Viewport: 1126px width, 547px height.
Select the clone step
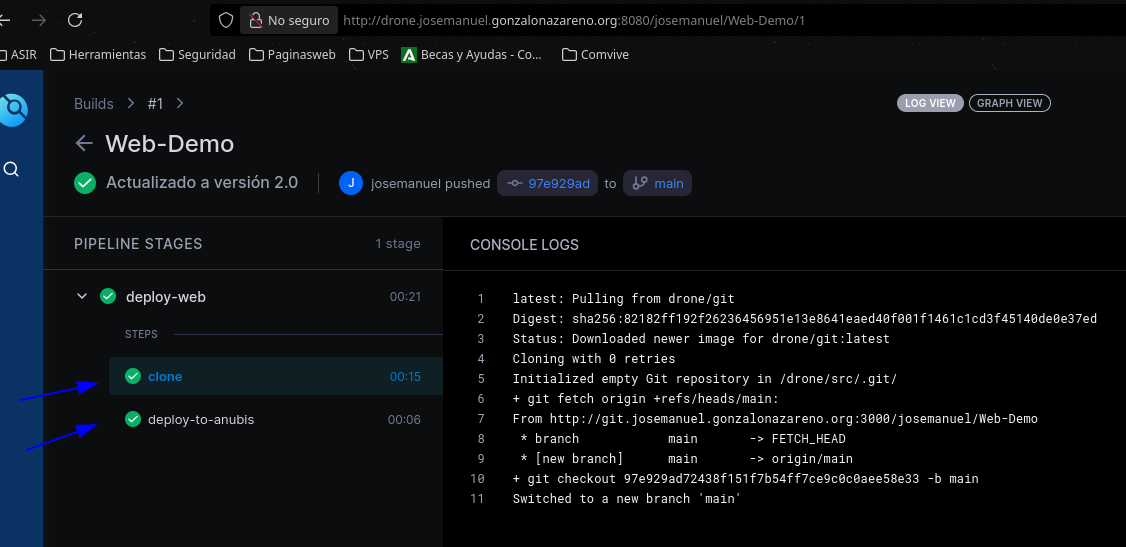coord(276,376)
